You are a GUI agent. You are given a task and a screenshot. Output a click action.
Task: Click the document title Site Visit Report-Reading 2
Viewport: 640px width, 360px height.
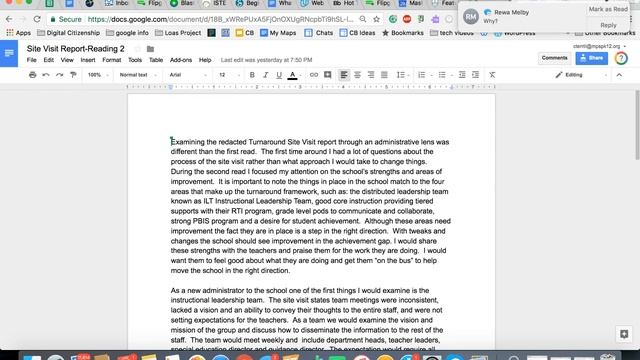pos(76,49)
